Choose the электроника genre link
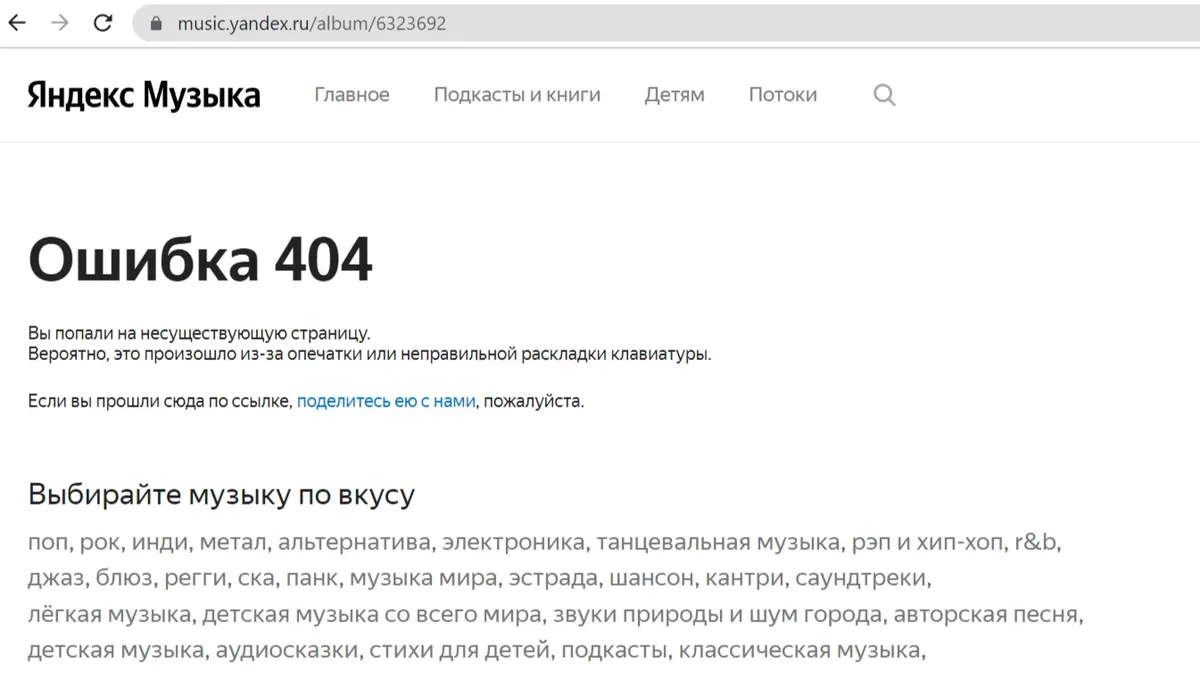The height and width of the screenshot is (674, 1200). [x=513, y=543]
